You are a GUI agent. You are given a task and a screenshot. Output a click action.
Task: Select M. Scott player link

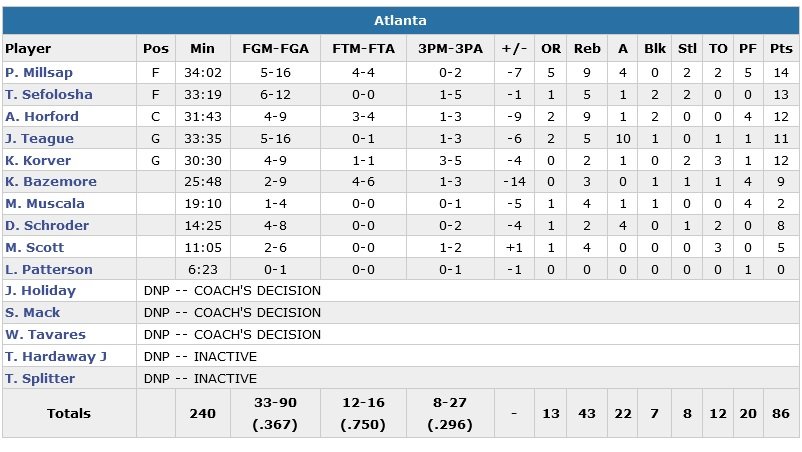[x=34, y=248]
